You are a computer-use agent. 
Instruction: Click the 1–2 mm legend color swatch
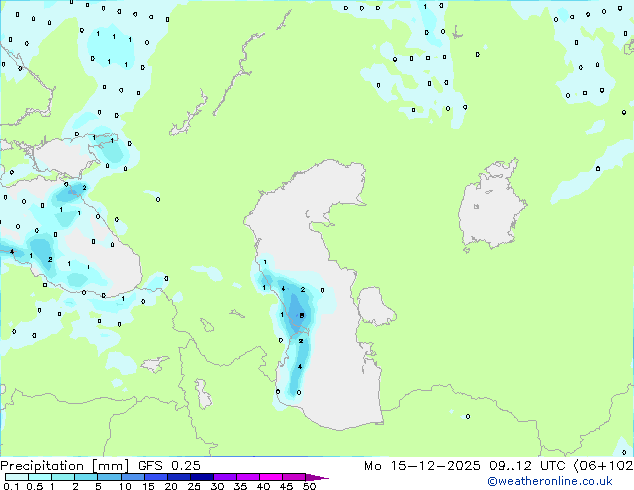click(x=63, y=477)
